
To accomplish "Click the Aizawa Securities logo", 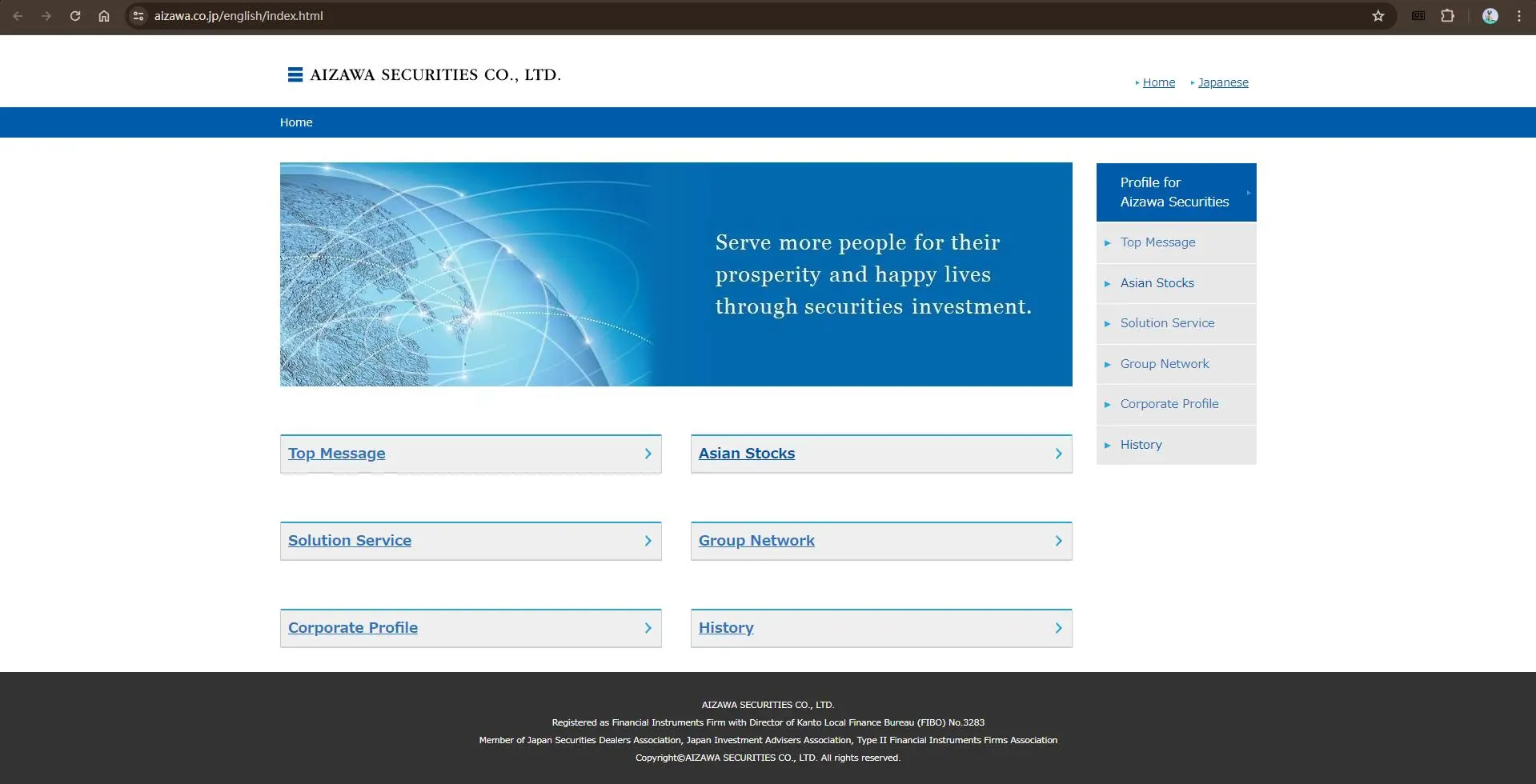I will 424,74.
